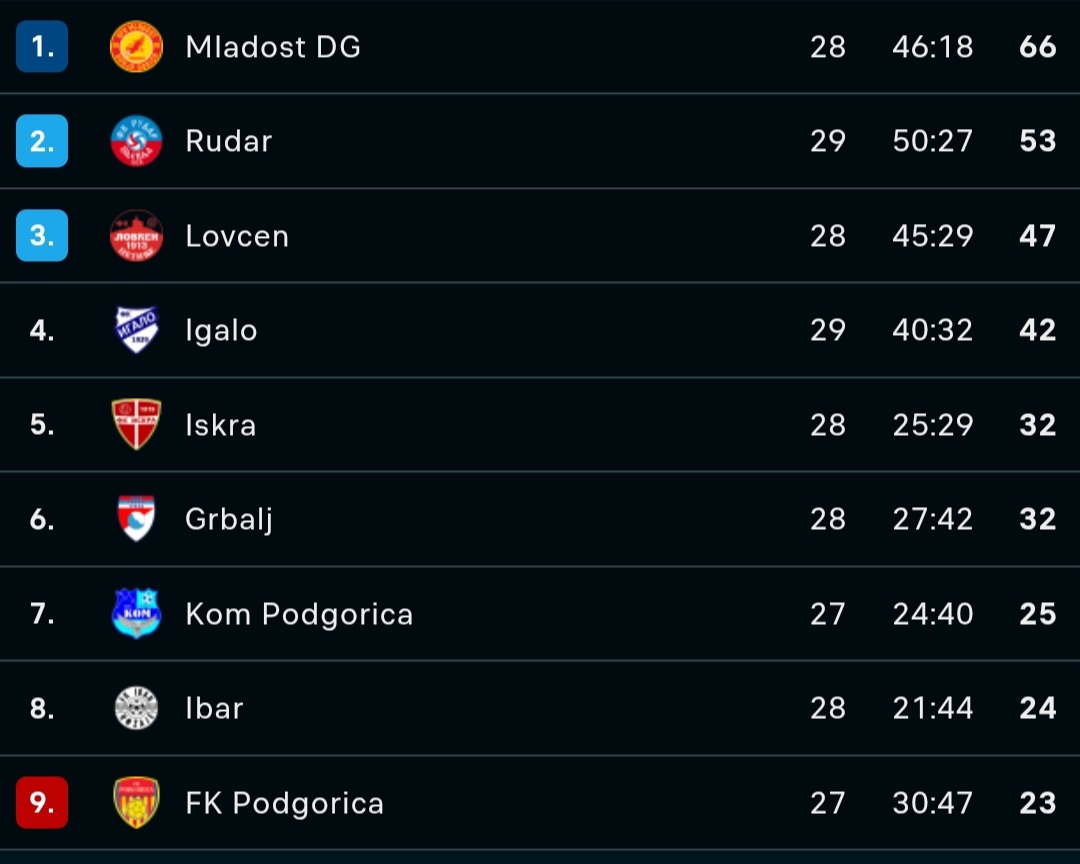Screen dimensions: 1080x864
Task: Tap Lovcen's 47 points value
Action: [1037, 236]
